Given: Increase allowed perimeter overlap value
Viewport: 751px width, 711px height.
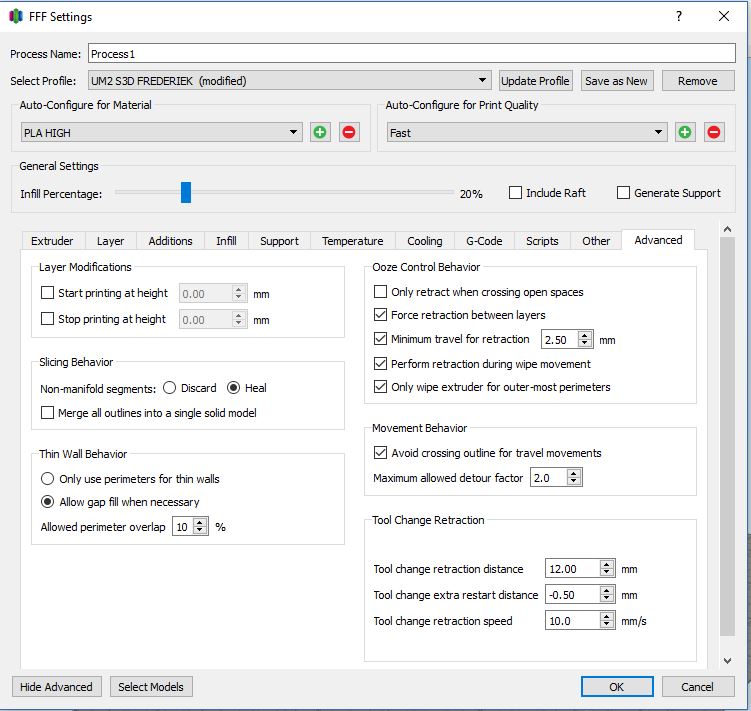Looking at the screenshot, I should [x=201, y=522].
